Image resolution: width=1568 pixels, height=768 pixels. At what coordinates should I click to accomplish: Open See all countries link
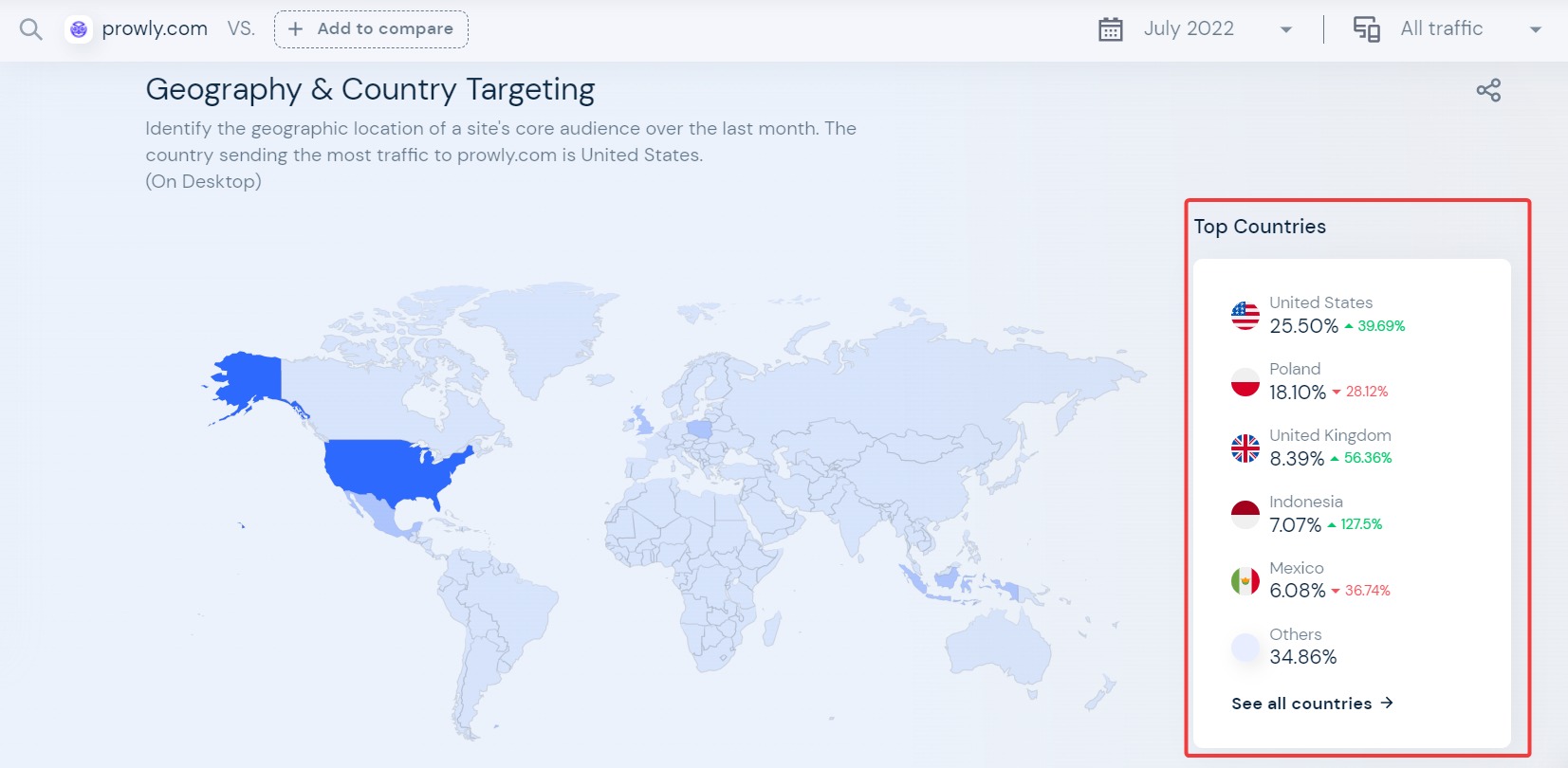(1312, 704)
